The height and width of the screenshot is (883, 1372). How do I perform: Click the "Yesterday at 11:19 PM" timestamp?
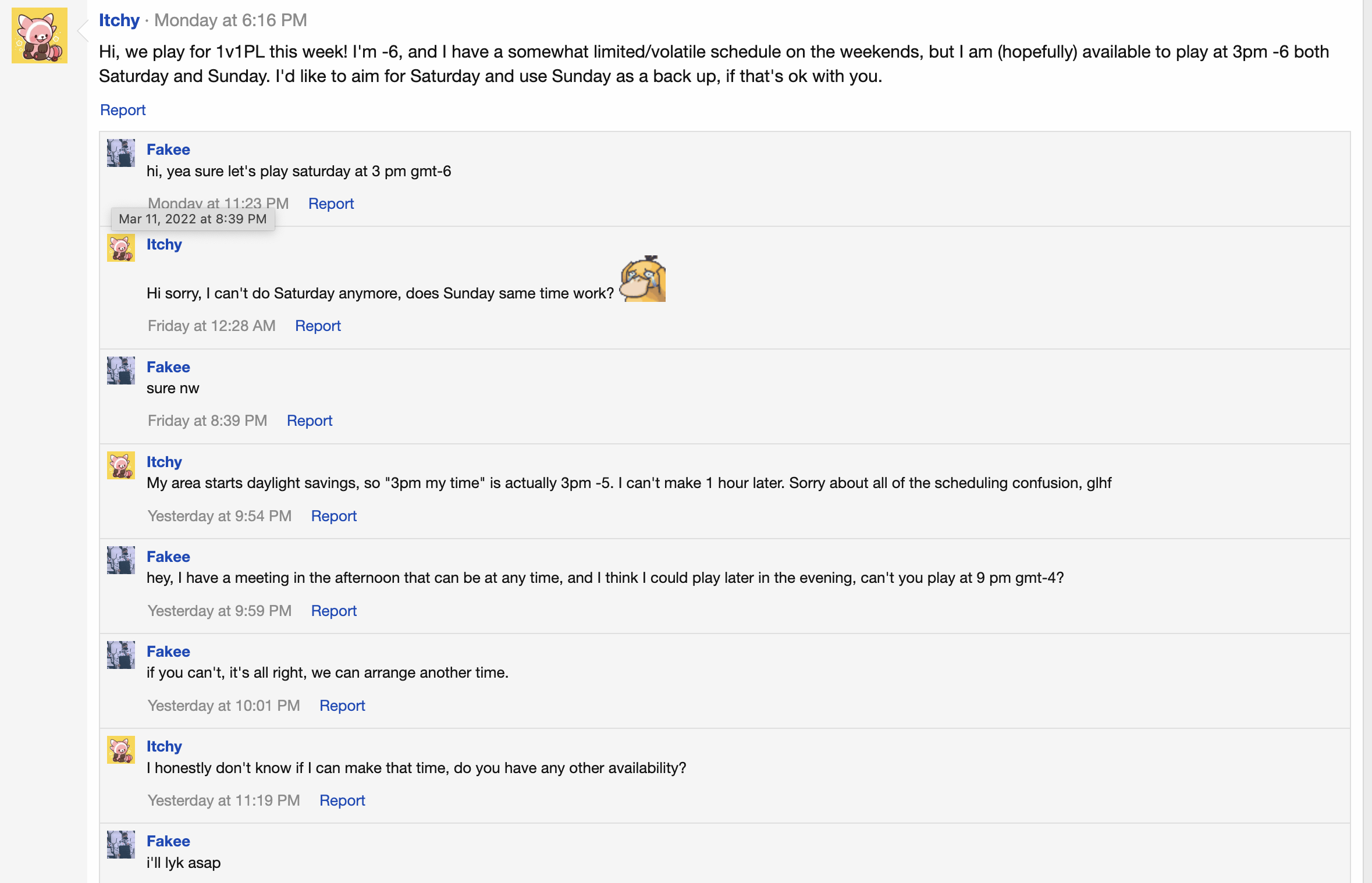click(223, 800)
